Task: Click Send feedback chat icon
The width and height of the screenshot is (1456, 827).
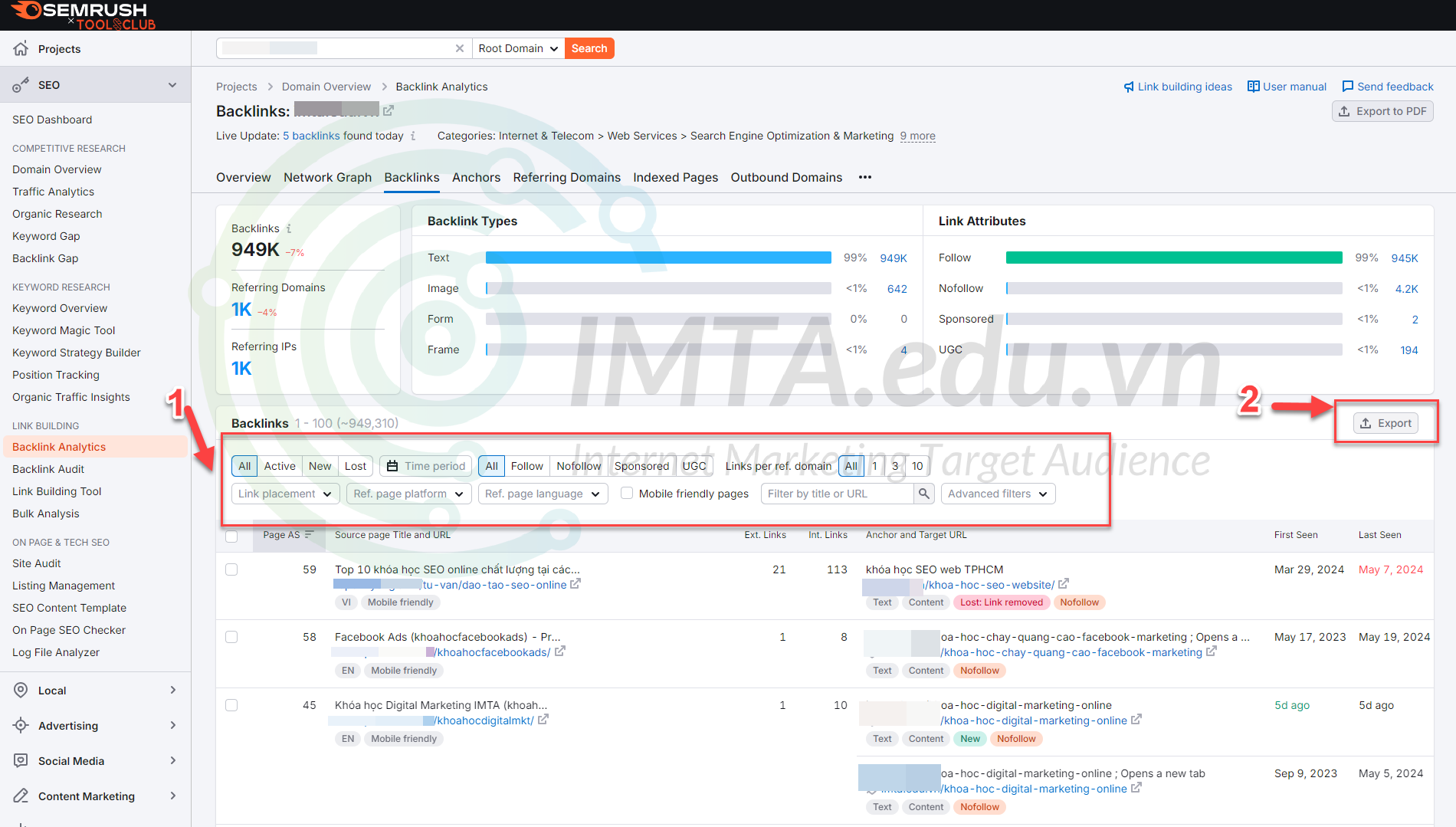Action: 1347,87
